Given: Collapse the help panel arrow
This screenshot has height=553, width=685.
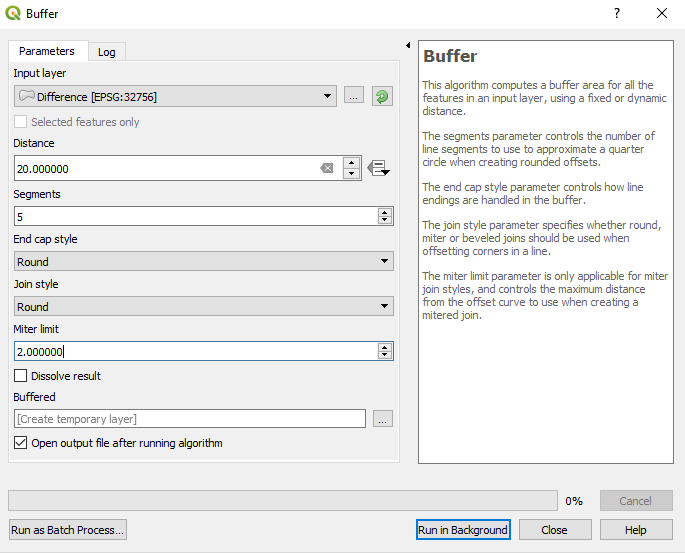Looking at the screenshot, I should coord(408,45).
